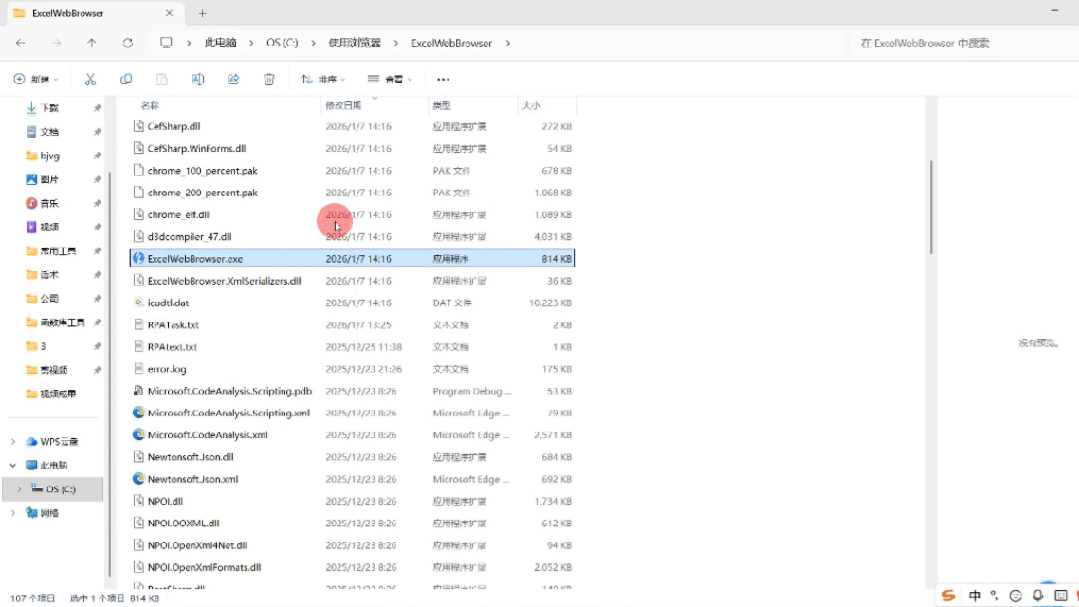Select the chrome_200_percent.pak file
Viewport: 1079px width, 607px height.
202,192
